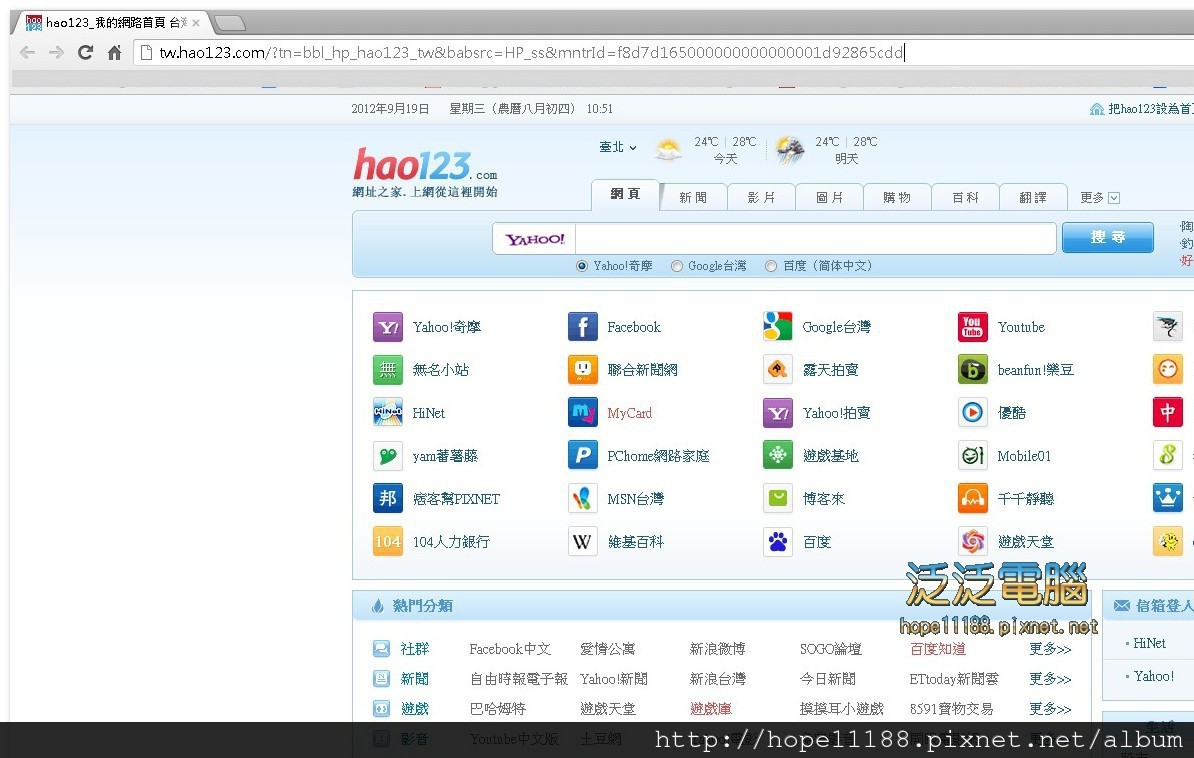Open the yam蕃薯藤 icon
The width and height of the screenshot is (1194, 758).
click(x=388, y=456)
